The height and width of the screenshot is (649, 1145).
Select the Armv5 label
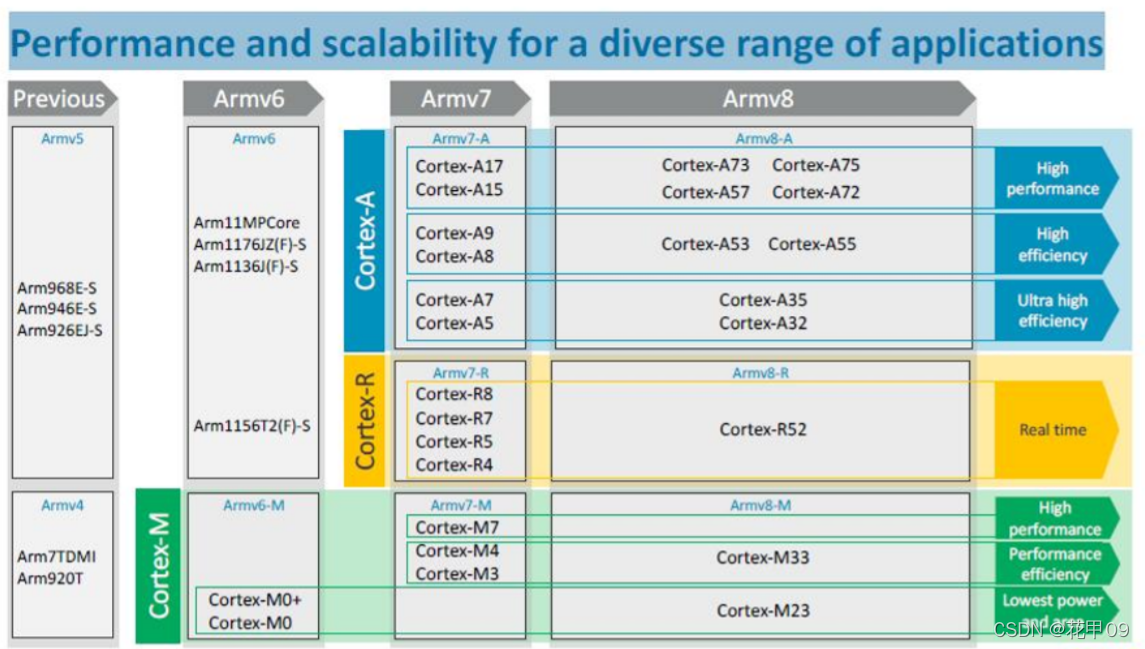click(x=62, y=139)
